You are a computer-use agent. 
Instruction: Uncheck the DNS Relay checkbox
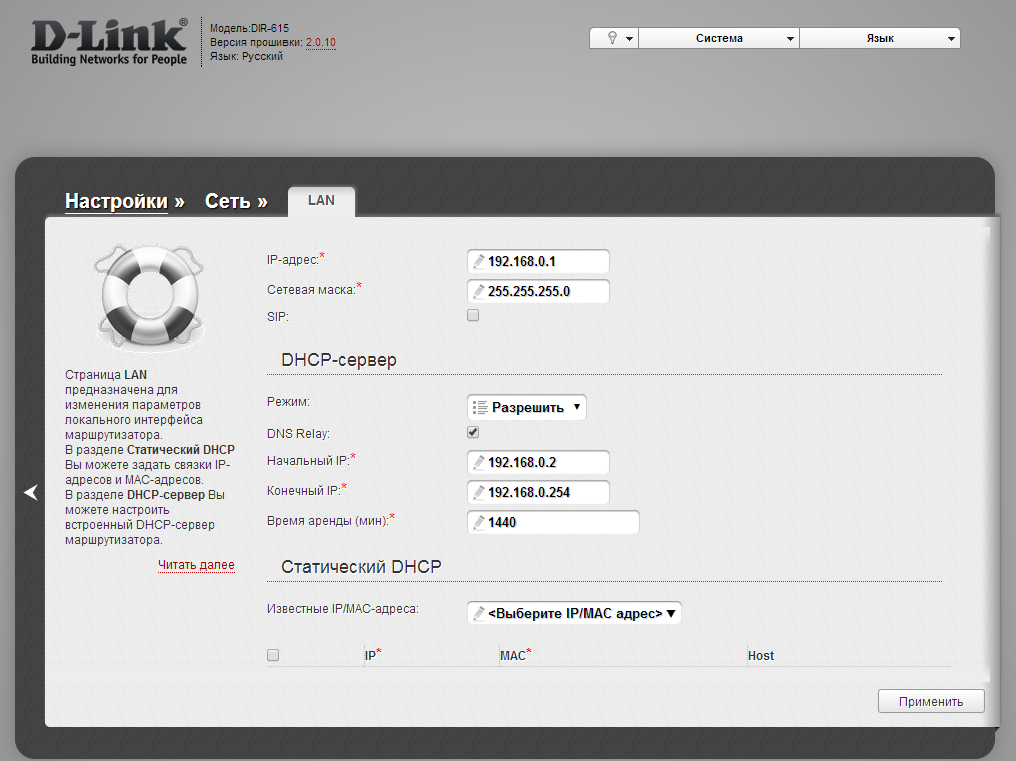point(473,433)
